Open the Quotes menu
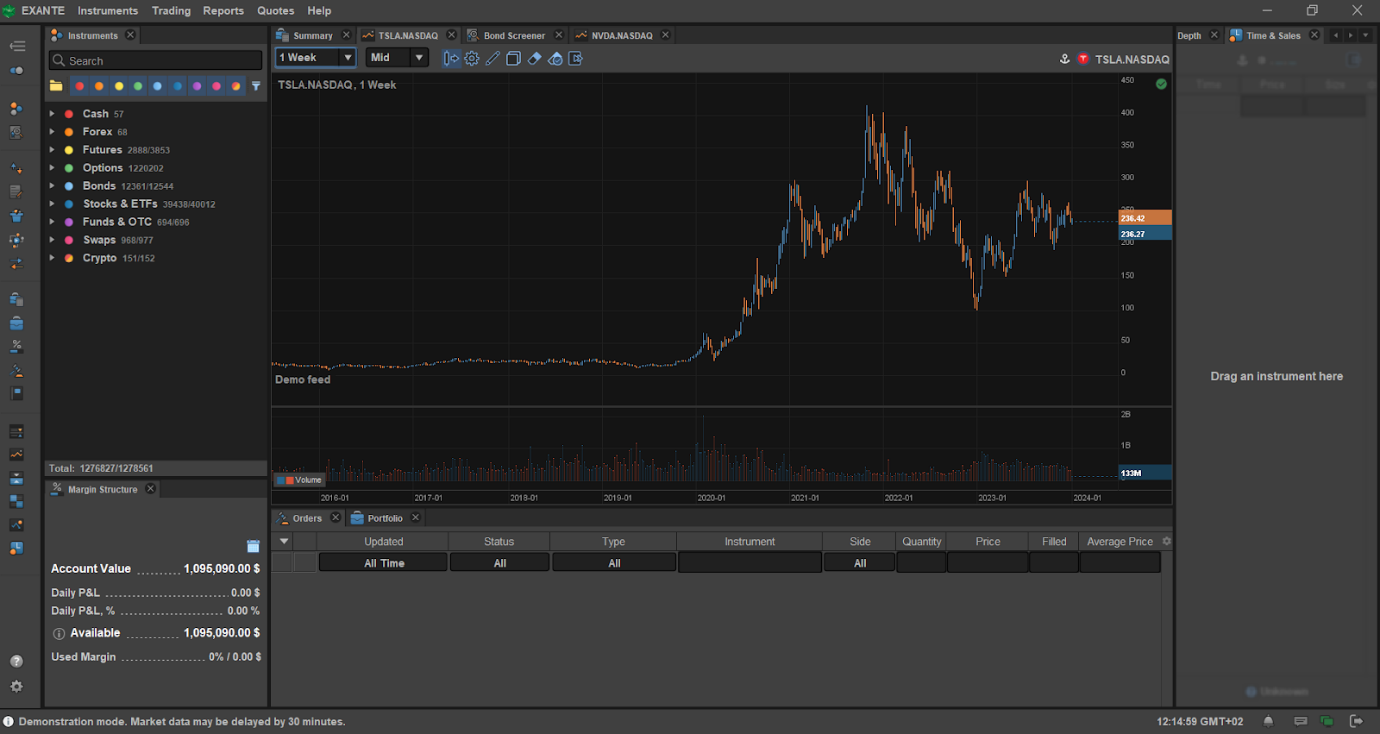Image resolution: width=1380 pixels, height=734 pixels. pyautogui.click(x=275, y=11)
